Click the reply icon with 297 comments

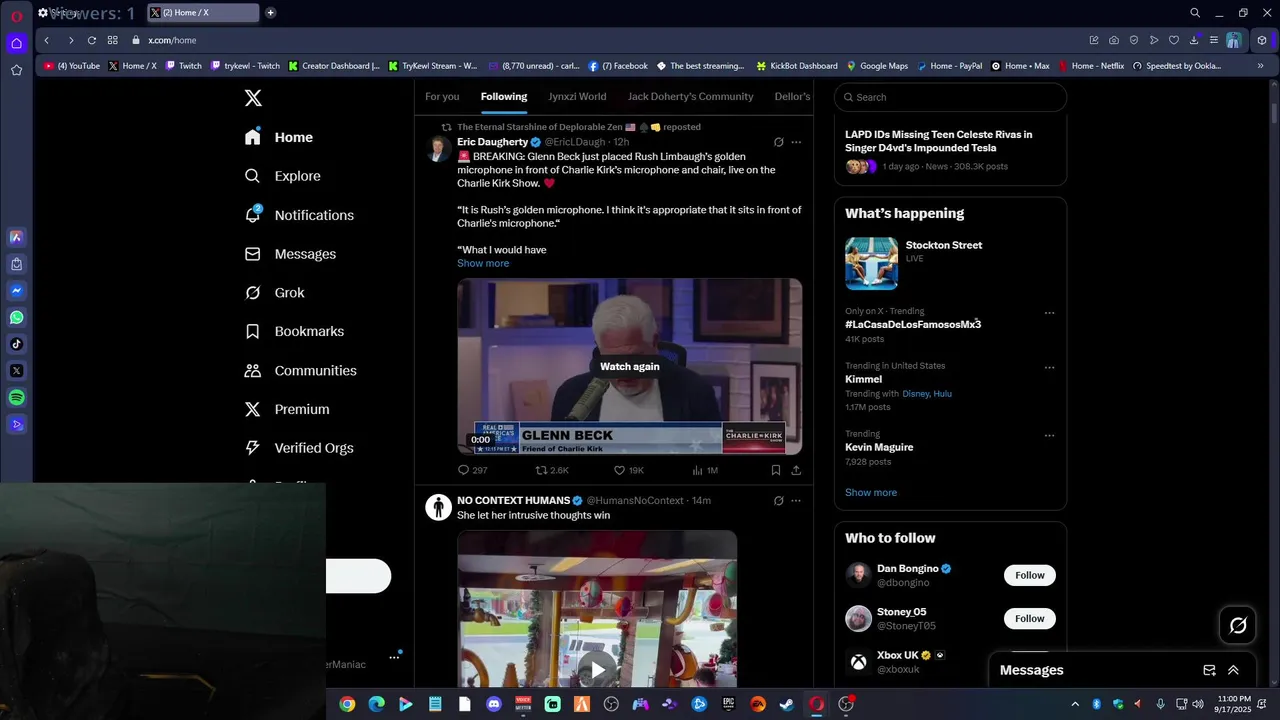coord(463,470)
